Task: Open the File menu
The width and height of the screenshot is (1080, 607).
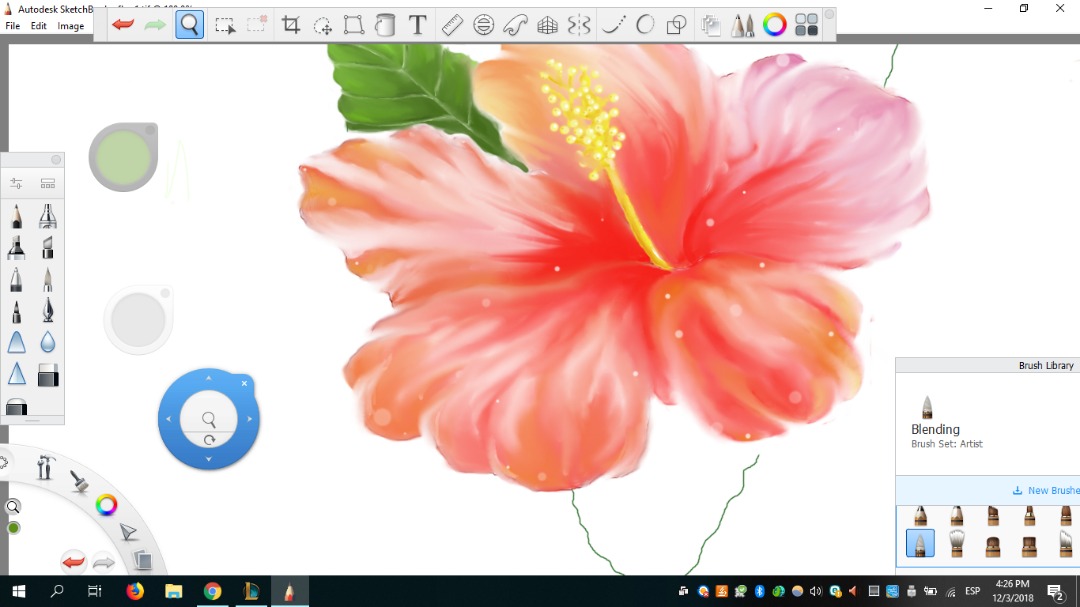Action: (x=13, y=26)
